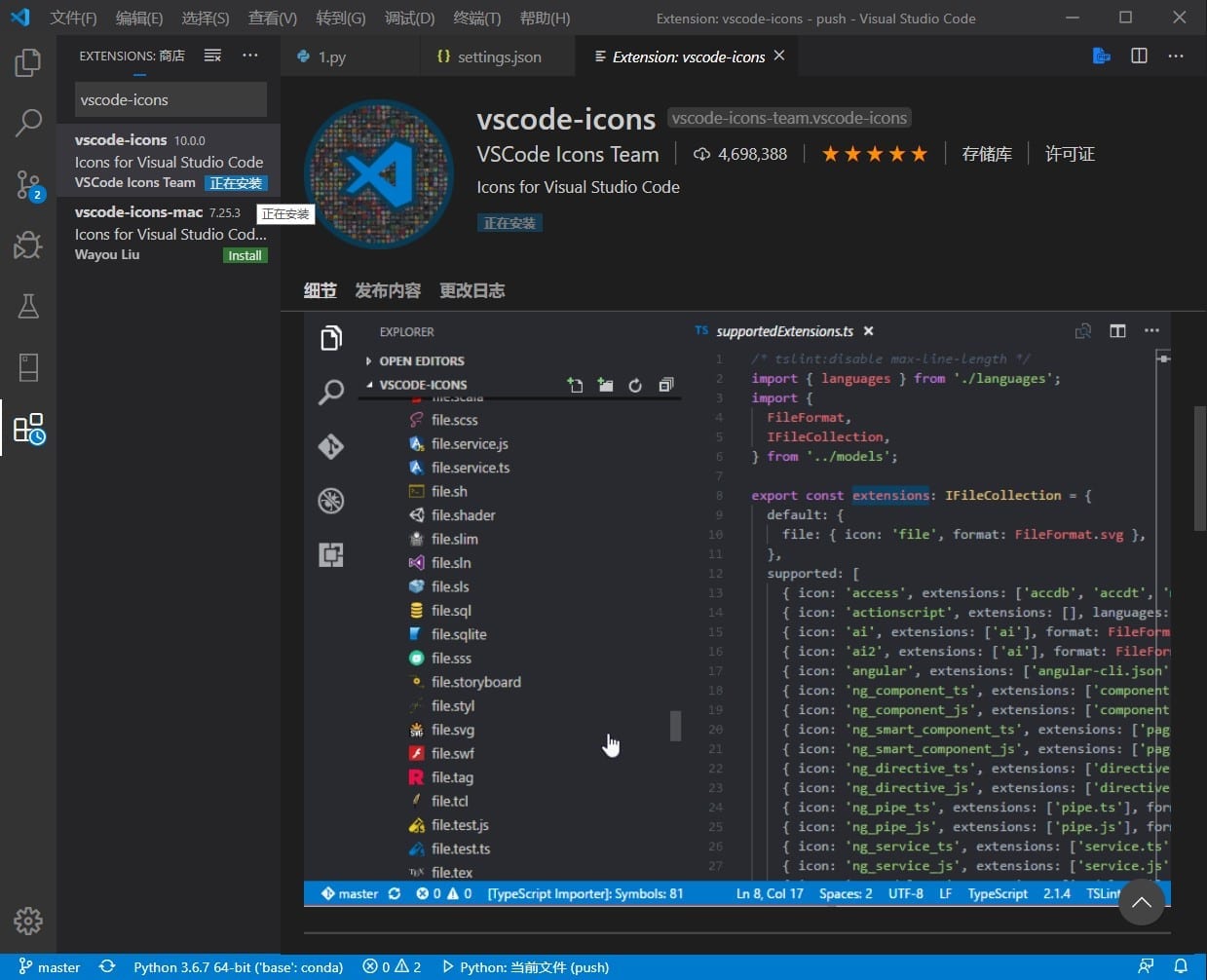Image resolution: width=1207 pixels, height=980 pixels.
Task: Click the sync changes icon in status bar
Action: [107, 966]
